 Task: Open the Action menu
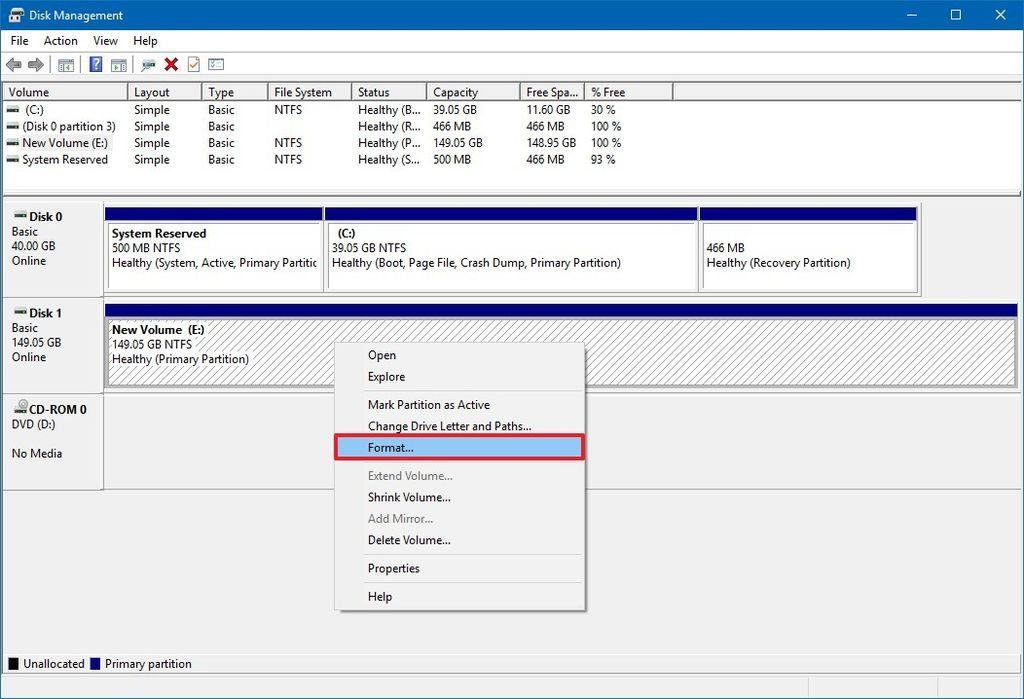coord(60,40)
